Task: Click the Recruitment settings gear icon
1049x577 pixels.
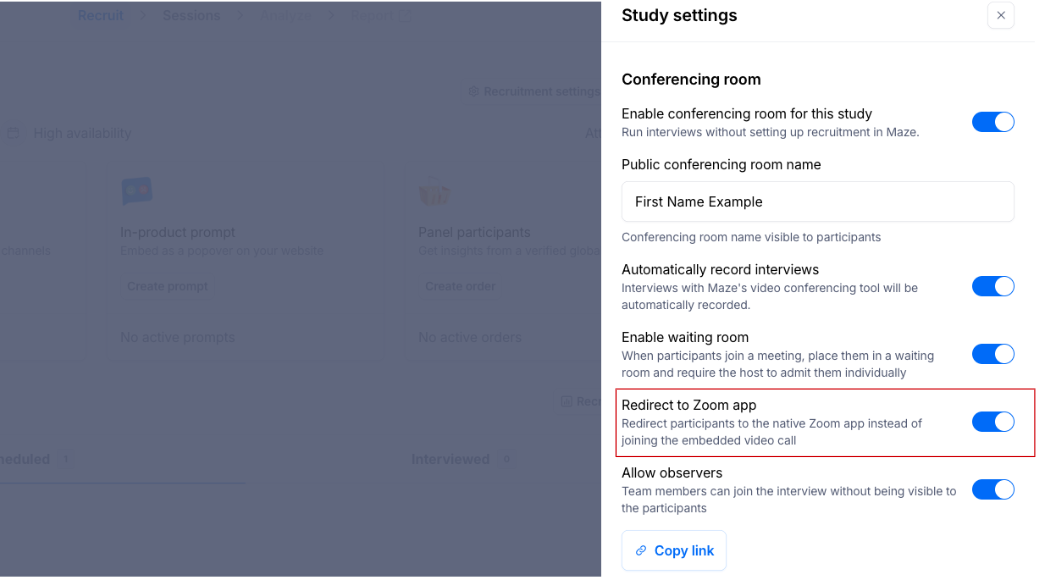Action: coord(474,92)
